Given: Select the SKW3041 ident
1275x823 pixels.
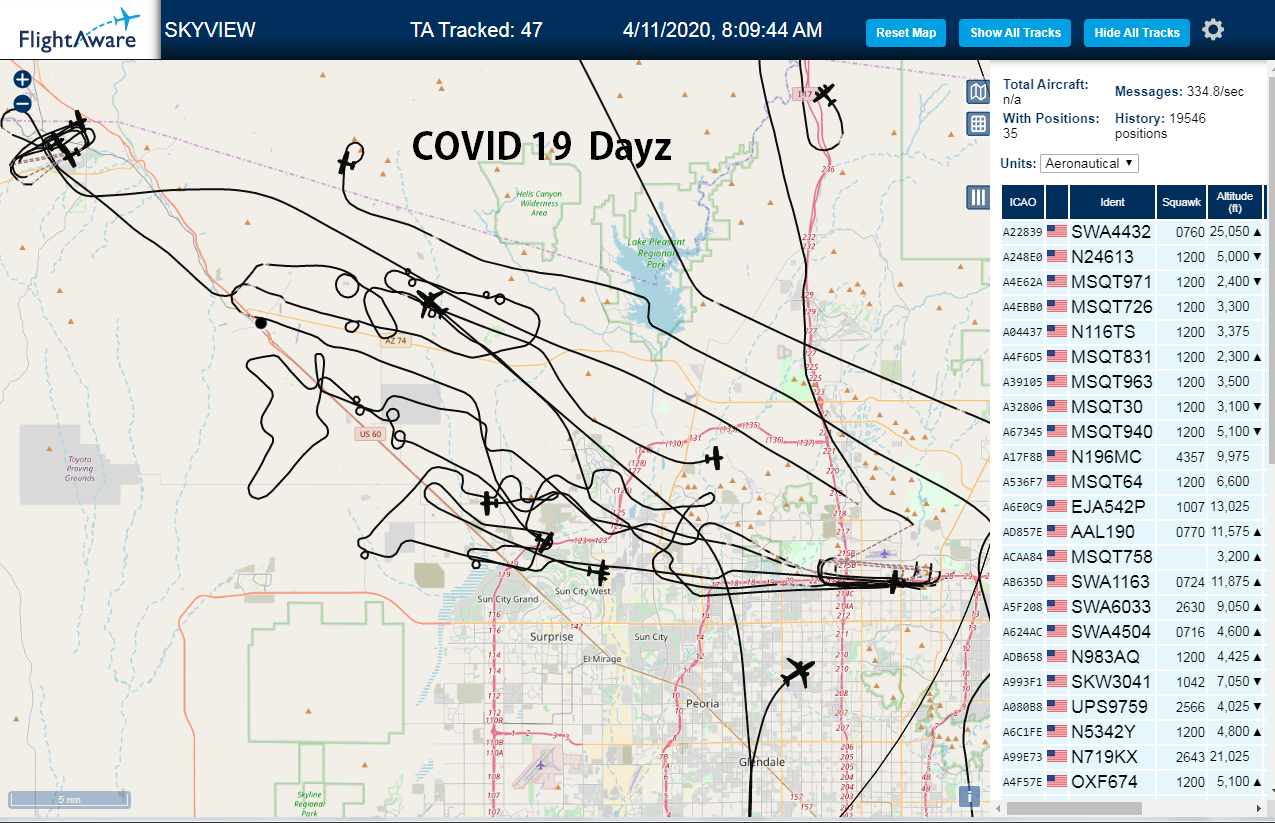Looking at the screenshot, I should [1111, 682].
